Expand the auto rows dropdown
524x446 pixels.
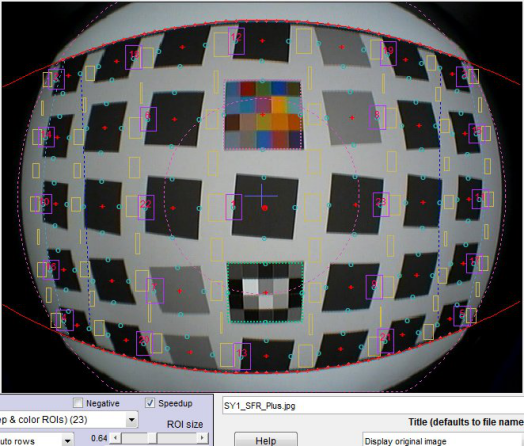[37, 441]
